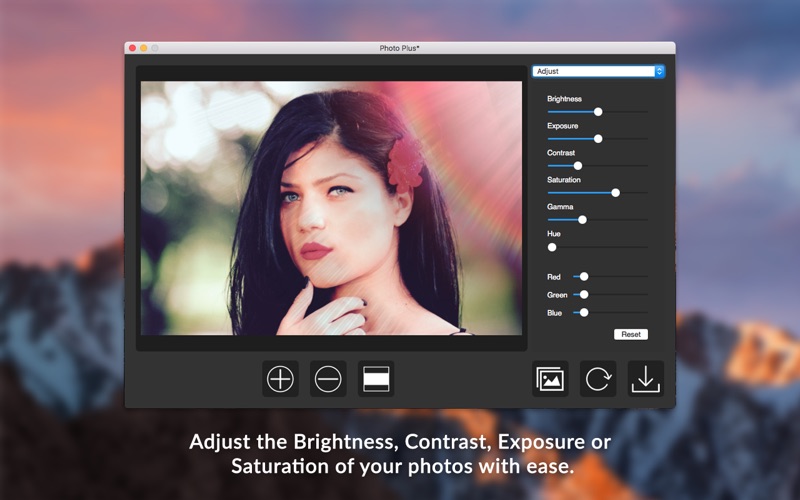
Task: Click the split compare view icon
Action: coord(376,379)
